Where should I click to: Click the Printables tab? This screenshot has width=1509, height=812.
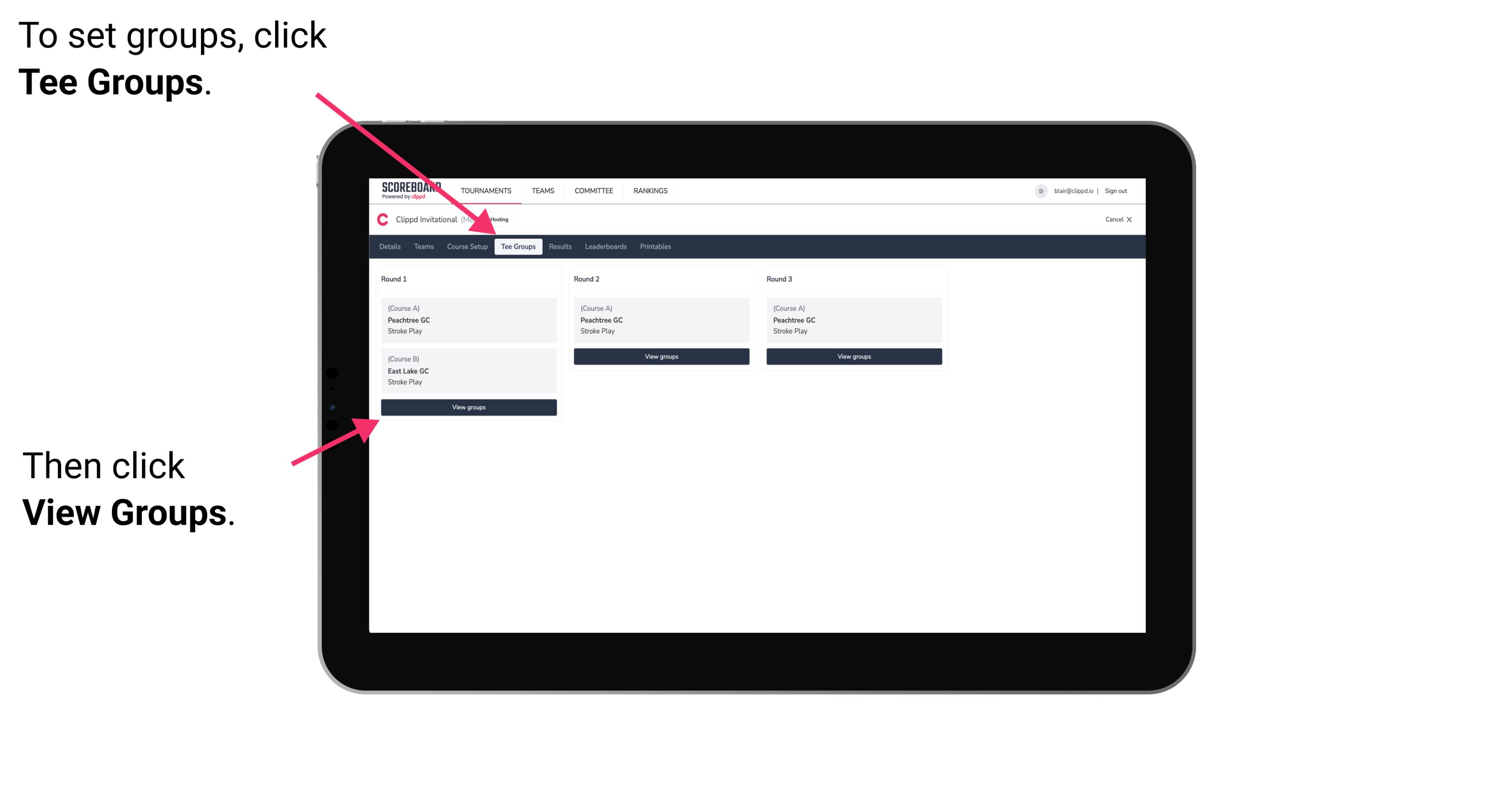[654, 246]
